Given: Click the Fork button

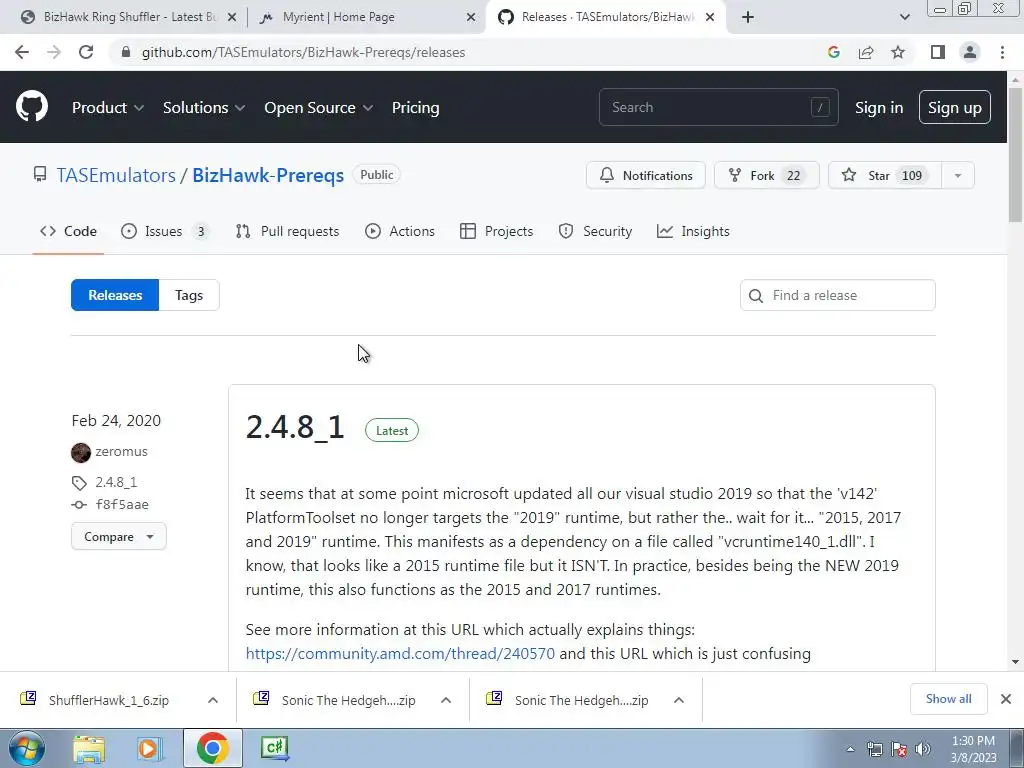Looking at the screenshot, I should click(767, 175).
